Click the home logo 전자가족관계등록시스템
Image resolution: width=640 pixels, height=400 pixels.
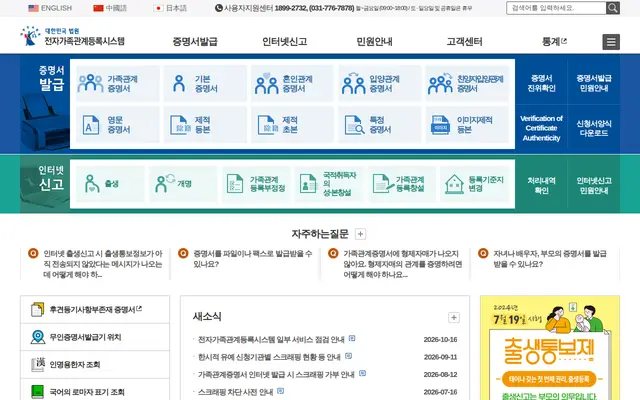(x=73, y=36)
